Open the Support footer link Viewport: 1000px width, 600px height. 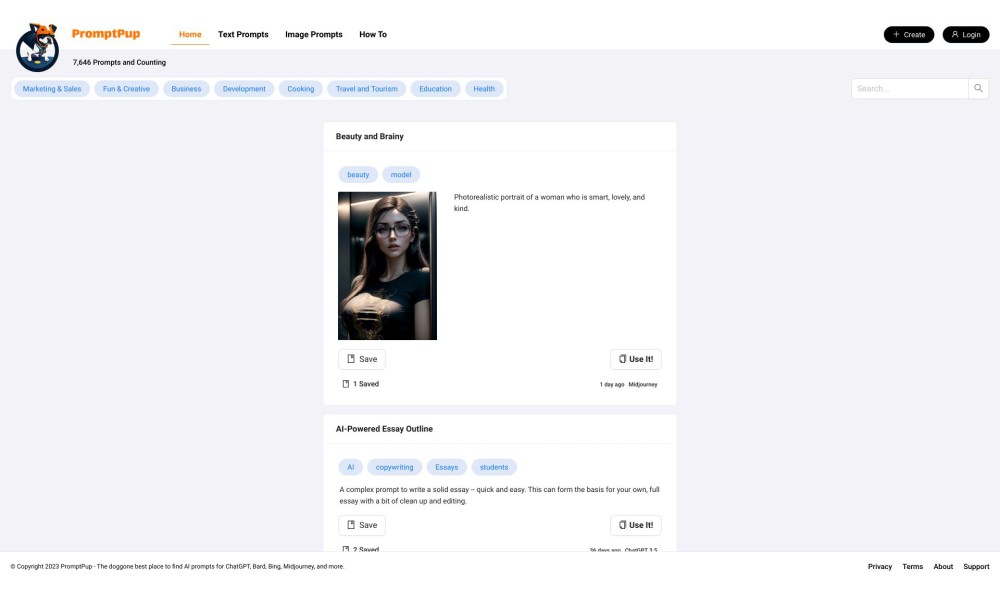tap(976, 567)
